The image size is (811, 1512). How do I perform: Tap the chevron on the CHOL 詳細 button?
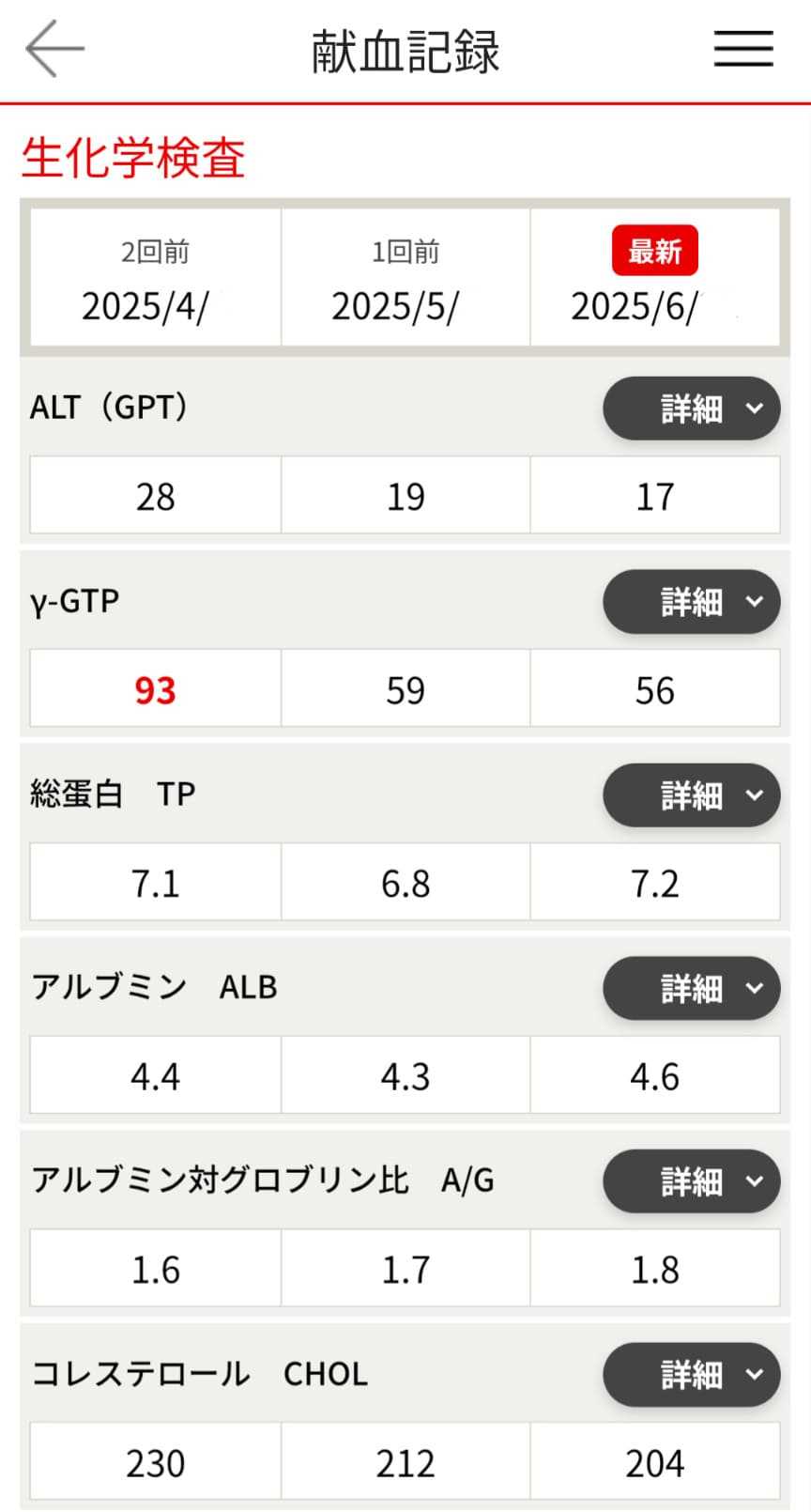754,1375
